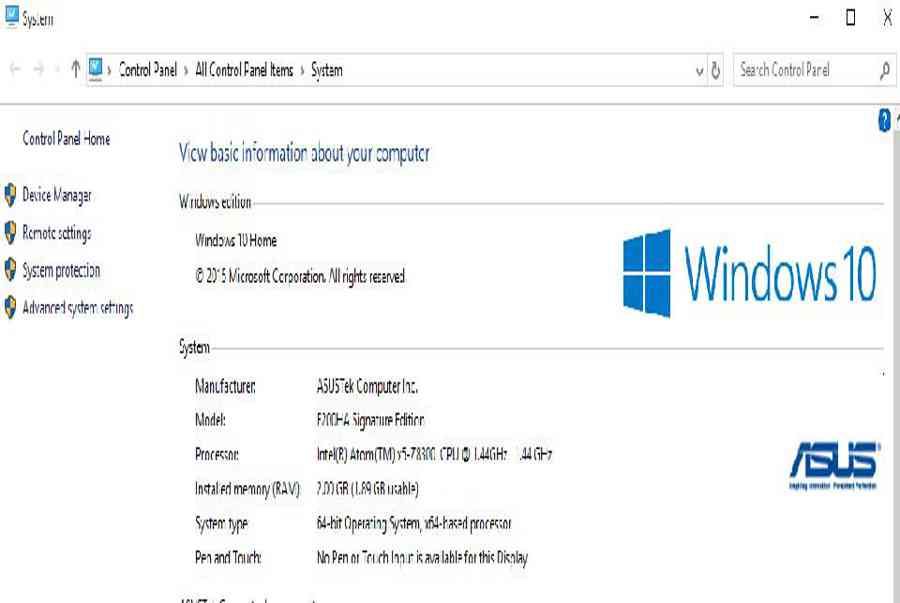Click 'Windows 10 Home' edition text
This screenshot has width=900, height=603.
pos(236,240)
